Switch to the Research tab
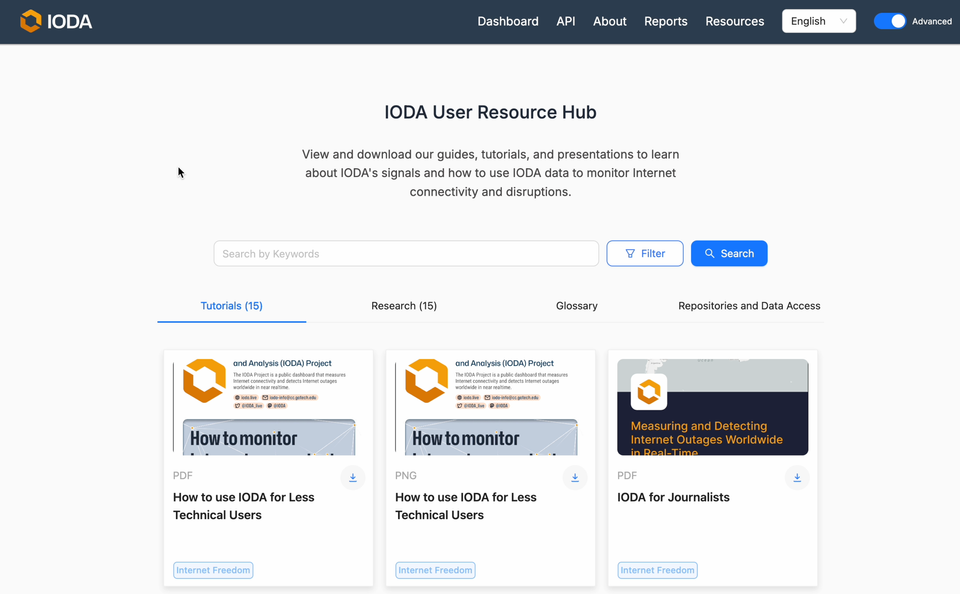This screenshot has height=594, width=960. point(404,306)
